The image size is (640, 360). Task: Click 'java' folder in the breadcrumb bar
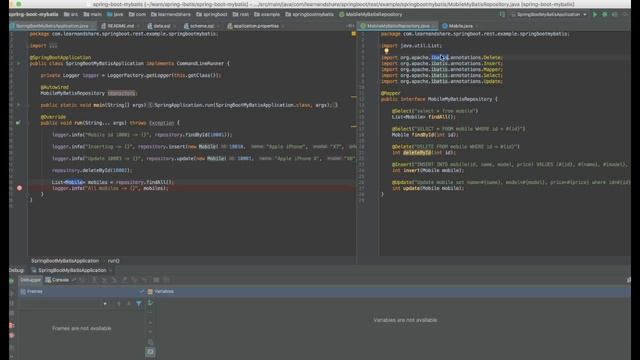[x=115, y=14]
